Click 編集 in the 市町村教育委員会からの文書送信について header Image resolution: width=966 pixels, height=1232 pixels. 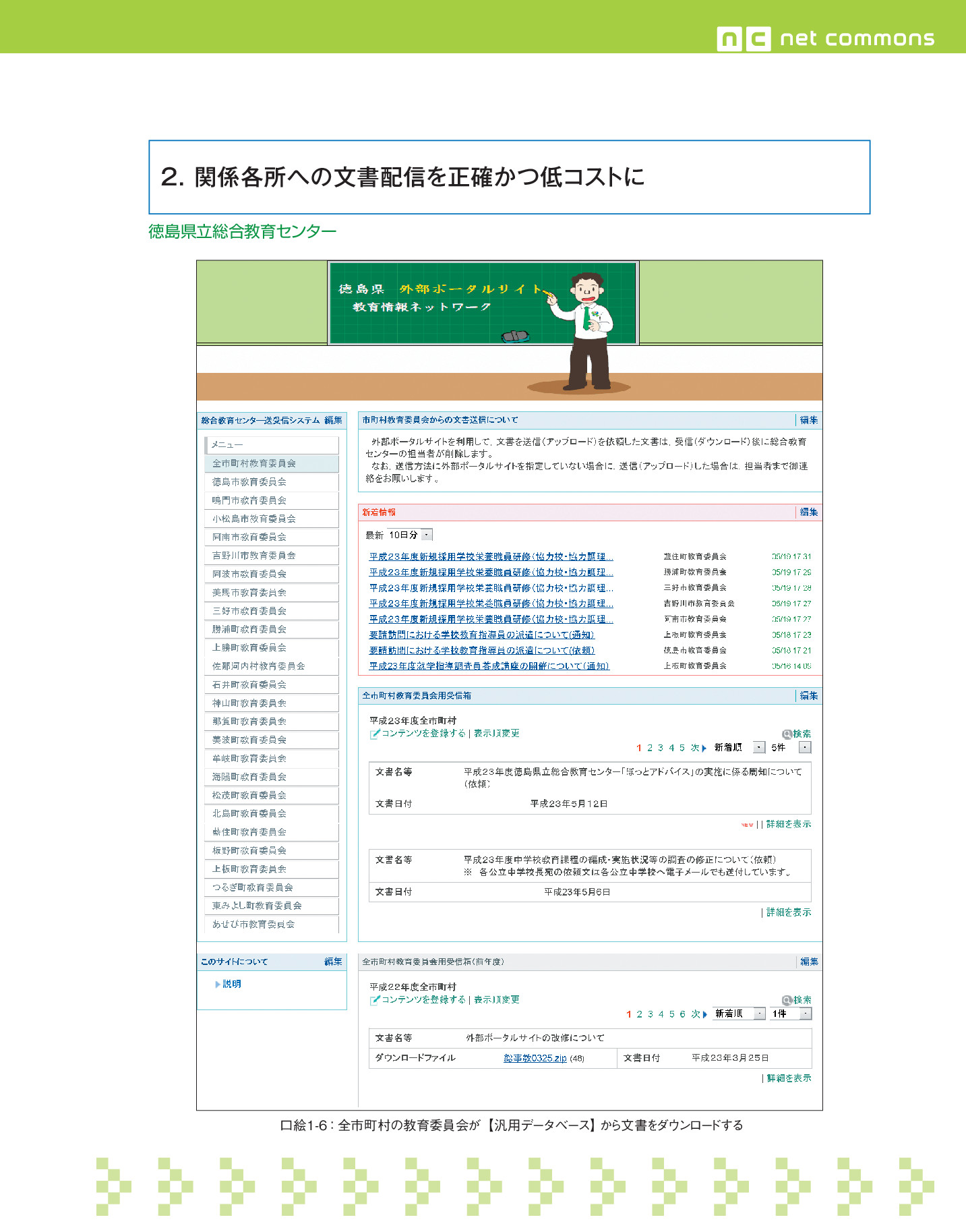pyautogui.click(x=809, y=420)
